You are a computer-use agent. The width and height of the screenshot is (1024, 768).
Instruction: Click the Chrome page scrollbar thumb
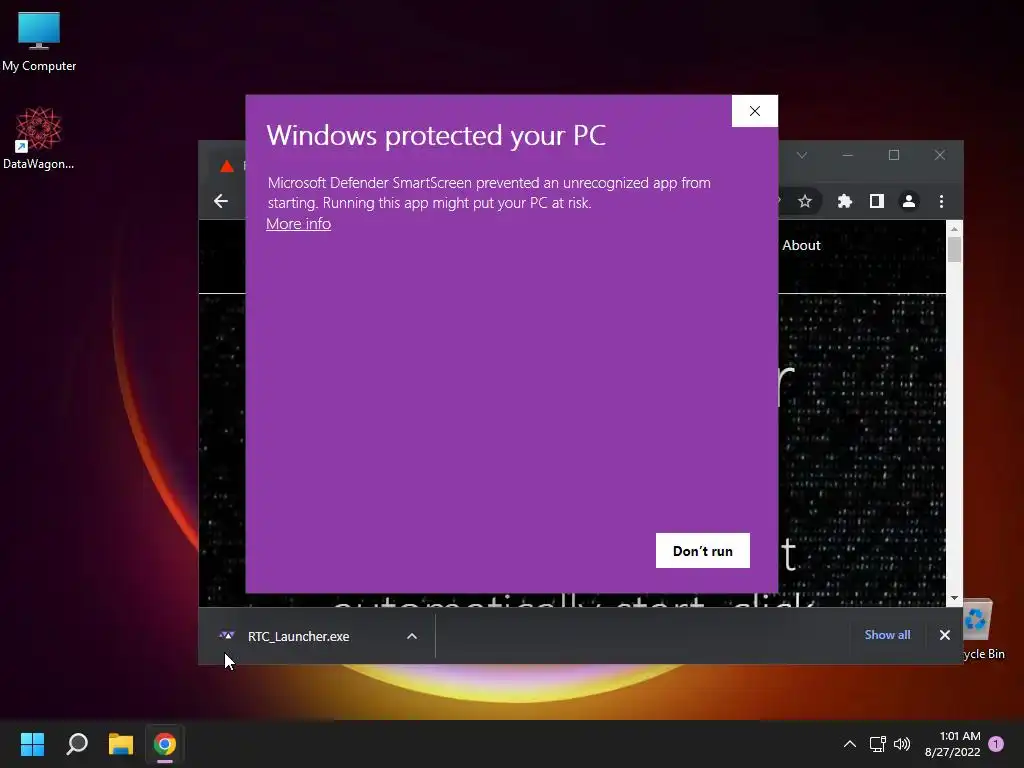pos(954,250)
